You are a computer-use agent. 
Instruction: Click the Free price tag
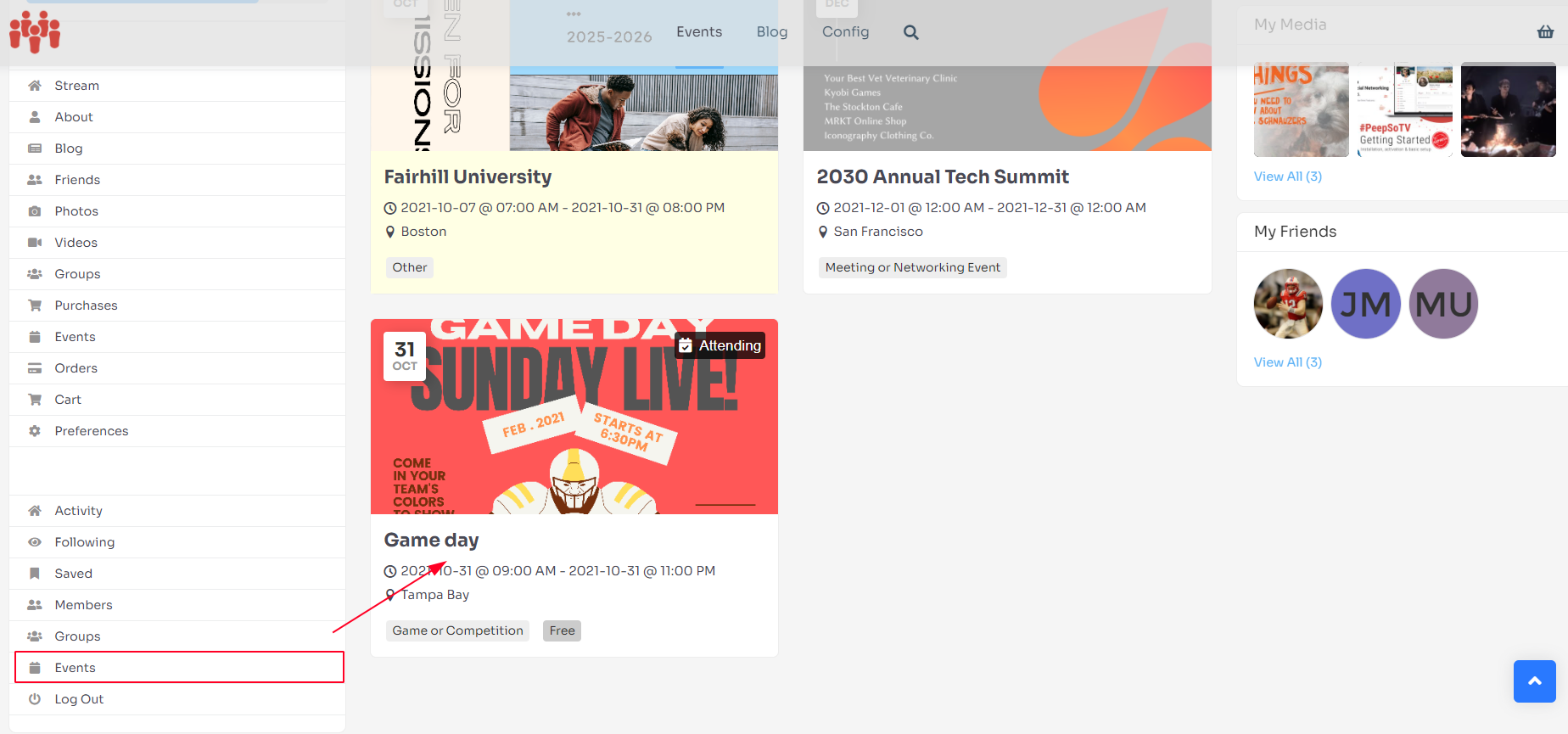coord(562,630)
